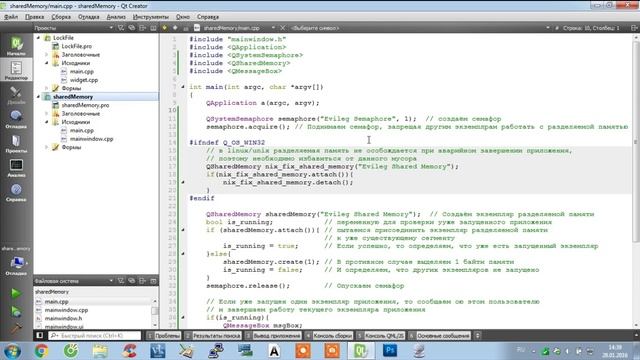
Task: Close the Projects side panel
Action: (153, 28)
